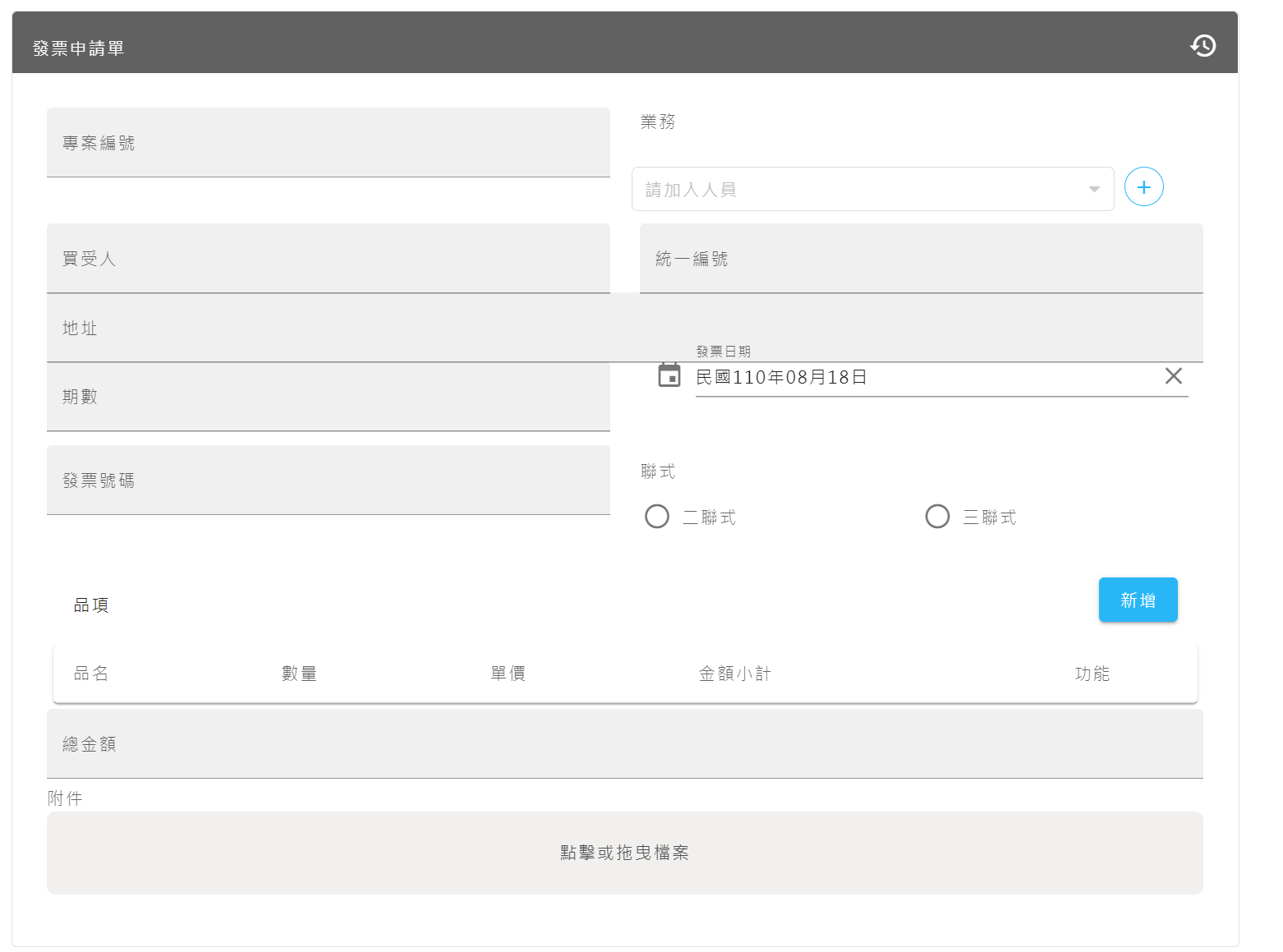Click the 品名 column header
1283x952 pixels.
click(x=91, y=674)
